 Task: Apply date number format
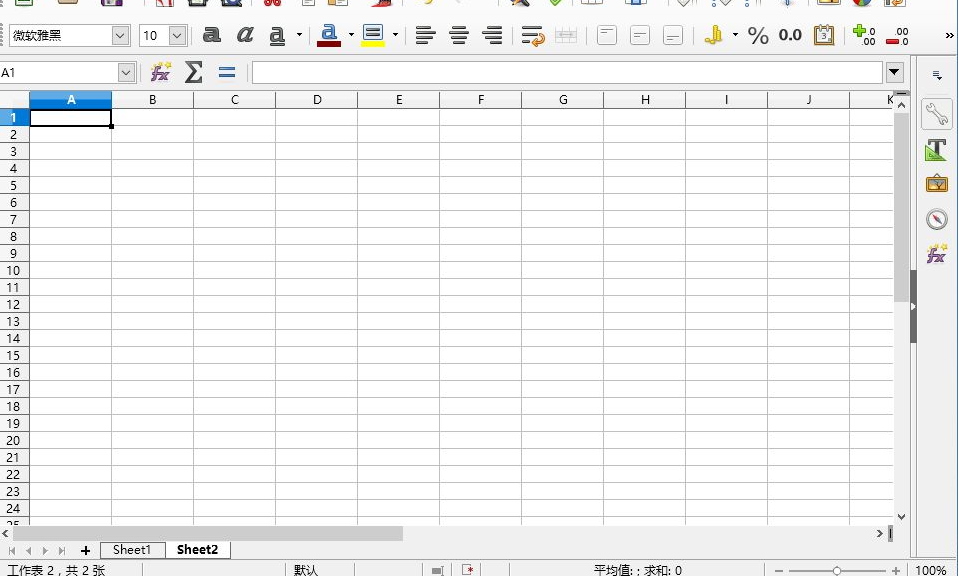[824, 35]
